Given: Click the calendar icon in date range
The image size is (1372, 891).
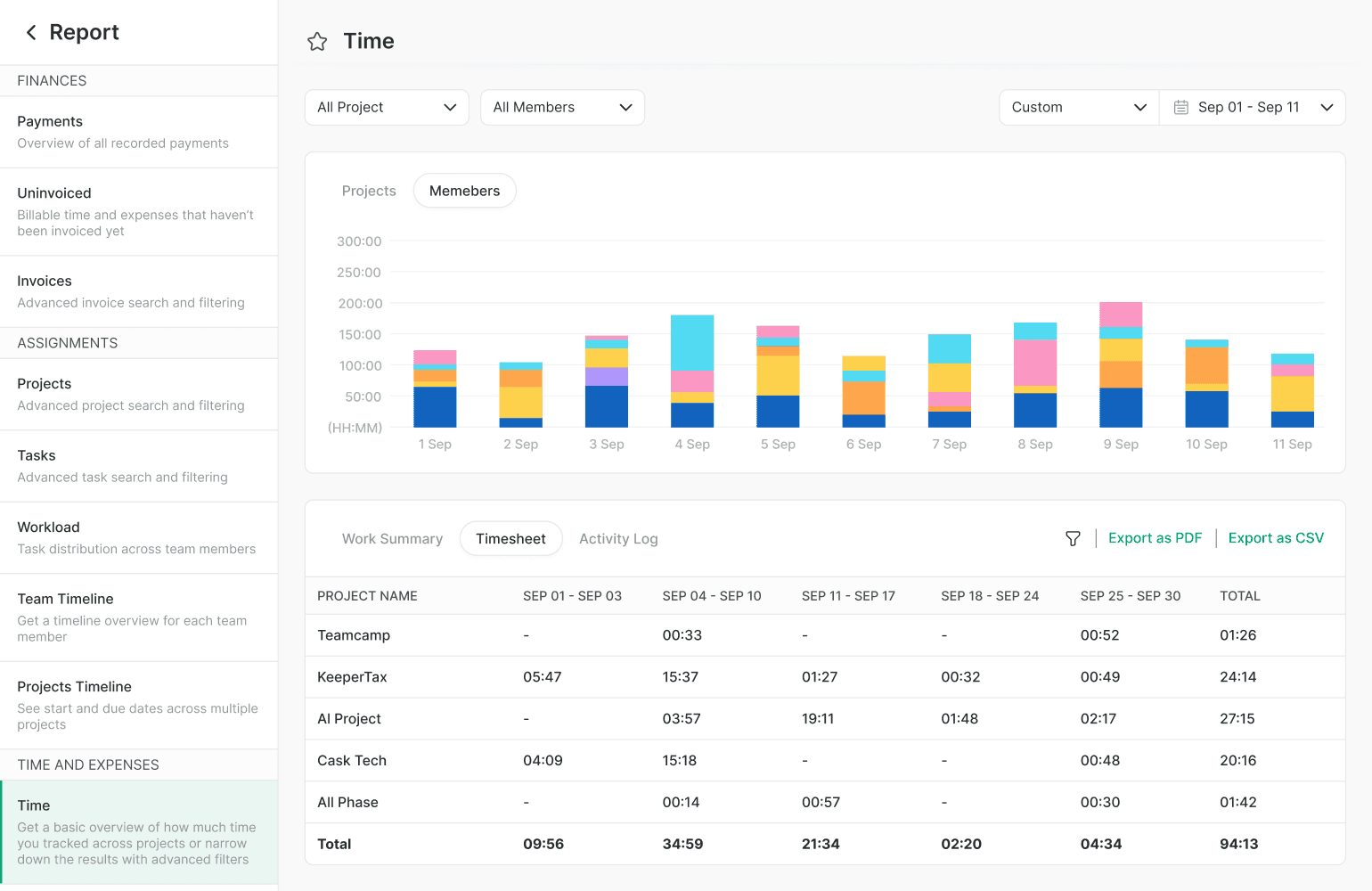Looking at the screenshot, I should (1180, 108).
